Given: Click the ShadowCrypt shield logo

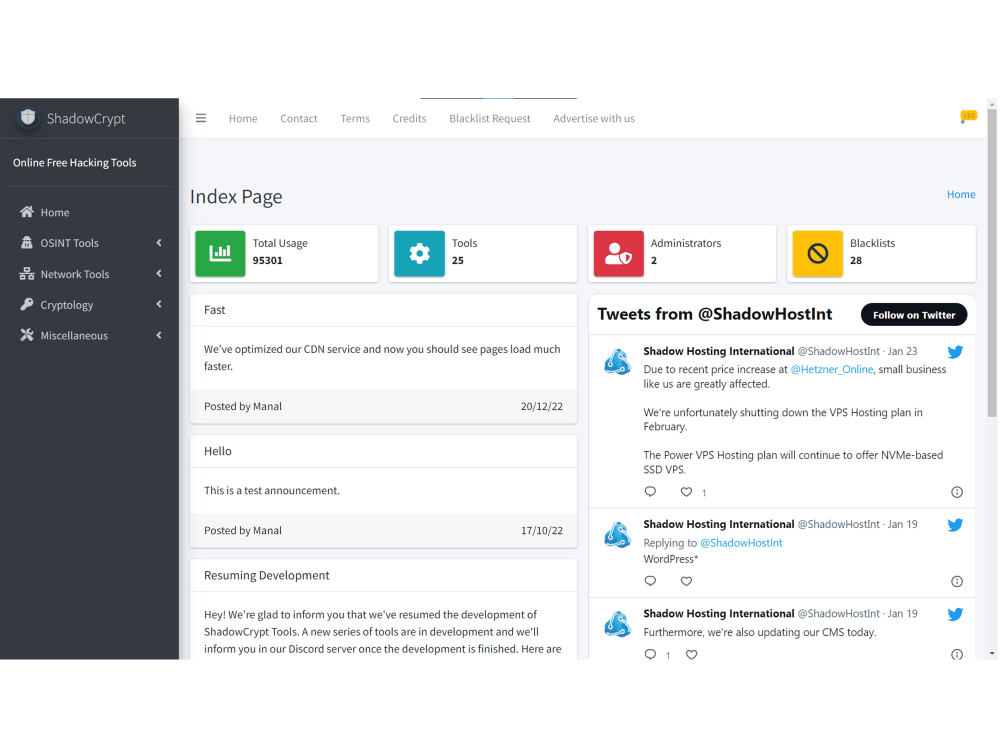Looking at the screenshot, I should 28,118.
